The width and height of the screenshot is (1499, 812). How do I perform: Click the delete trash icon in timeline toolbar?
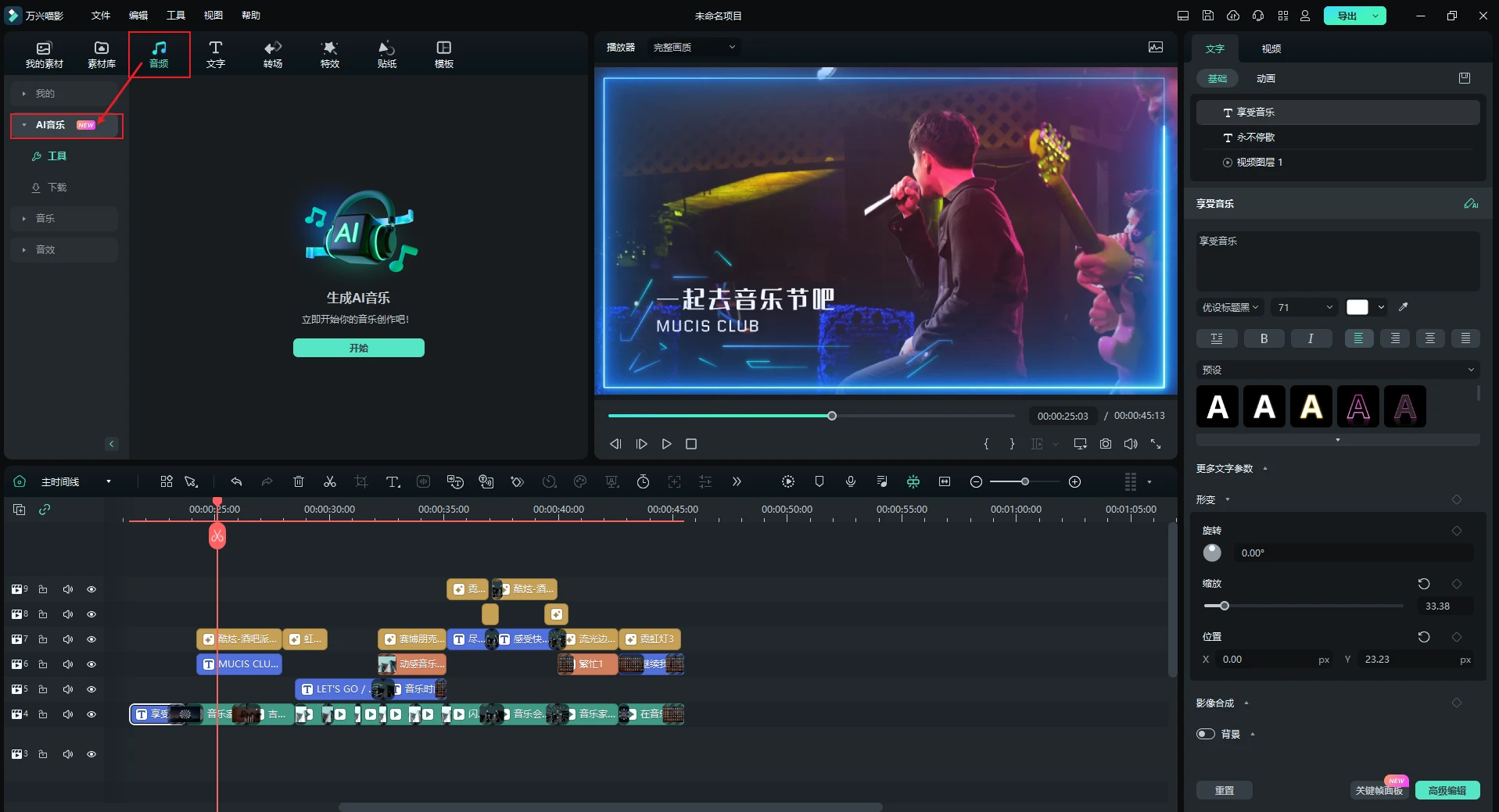(x=299, y=481)
